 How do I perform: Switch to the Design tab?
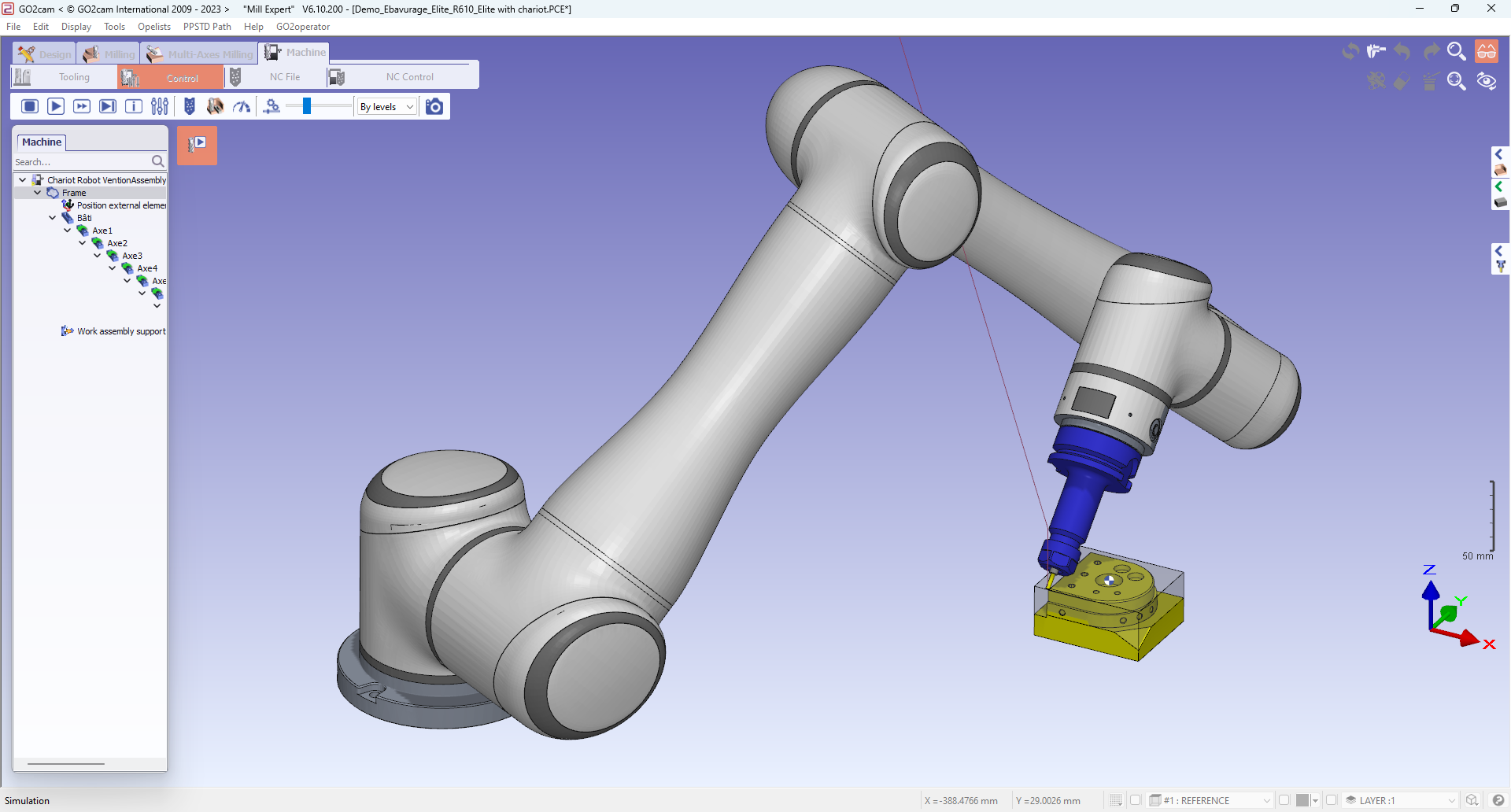pyautogui.click(x=45, y=54)
